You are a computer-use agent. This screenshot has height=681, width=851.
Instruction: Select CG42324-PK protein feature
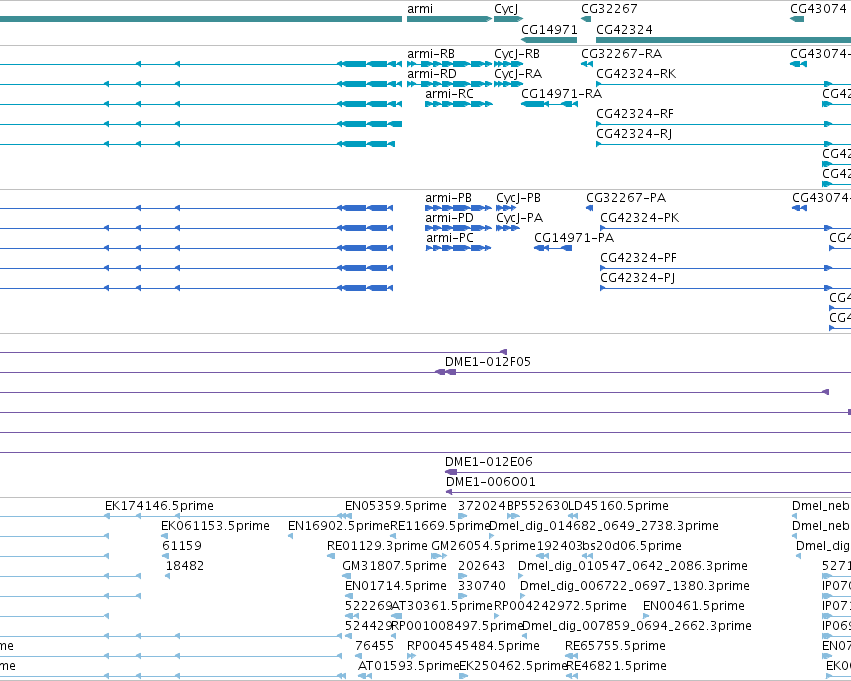click(x=726, y=228)
